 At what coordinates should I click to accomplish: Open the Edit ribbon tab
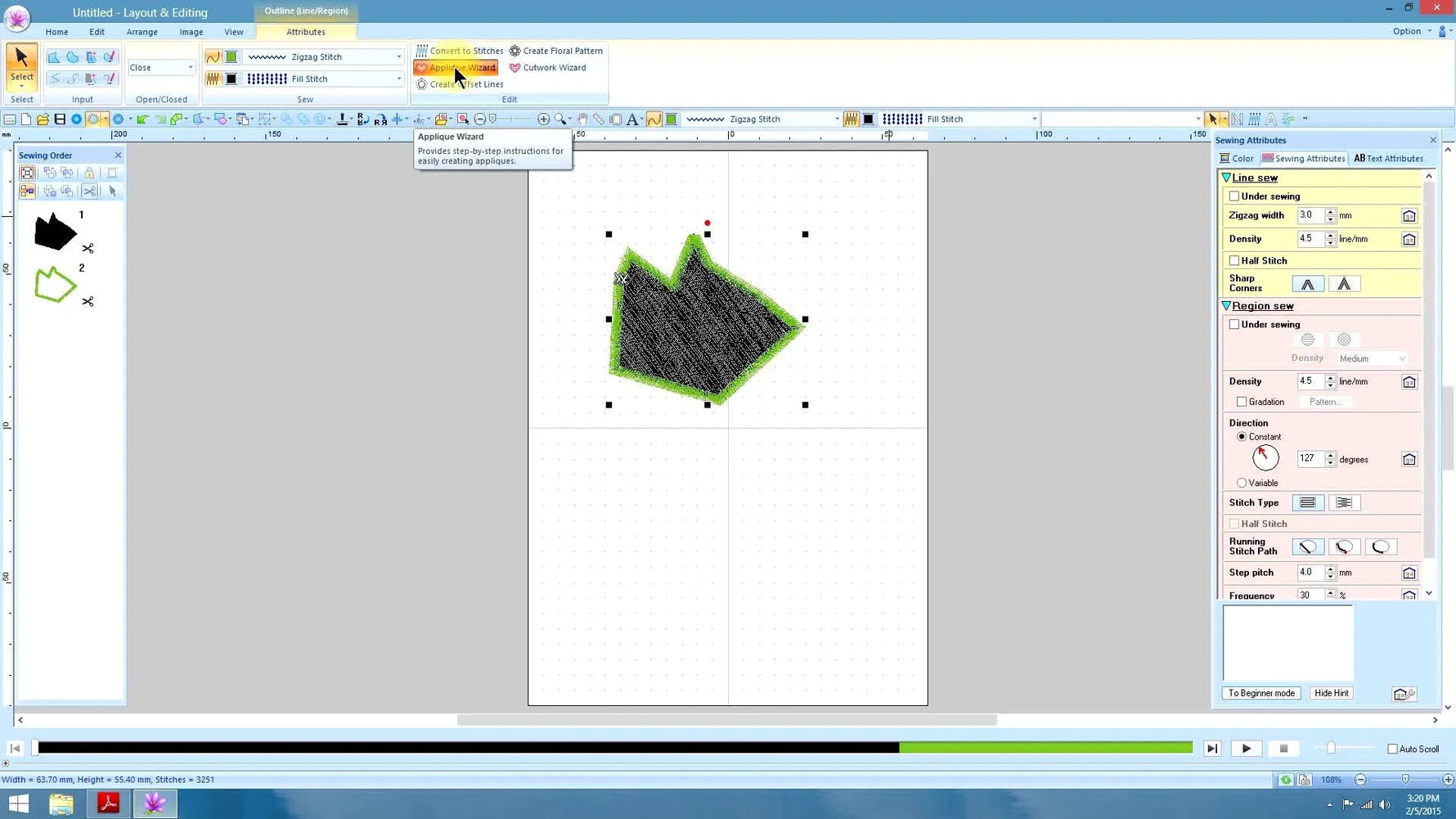click(97, 32)
